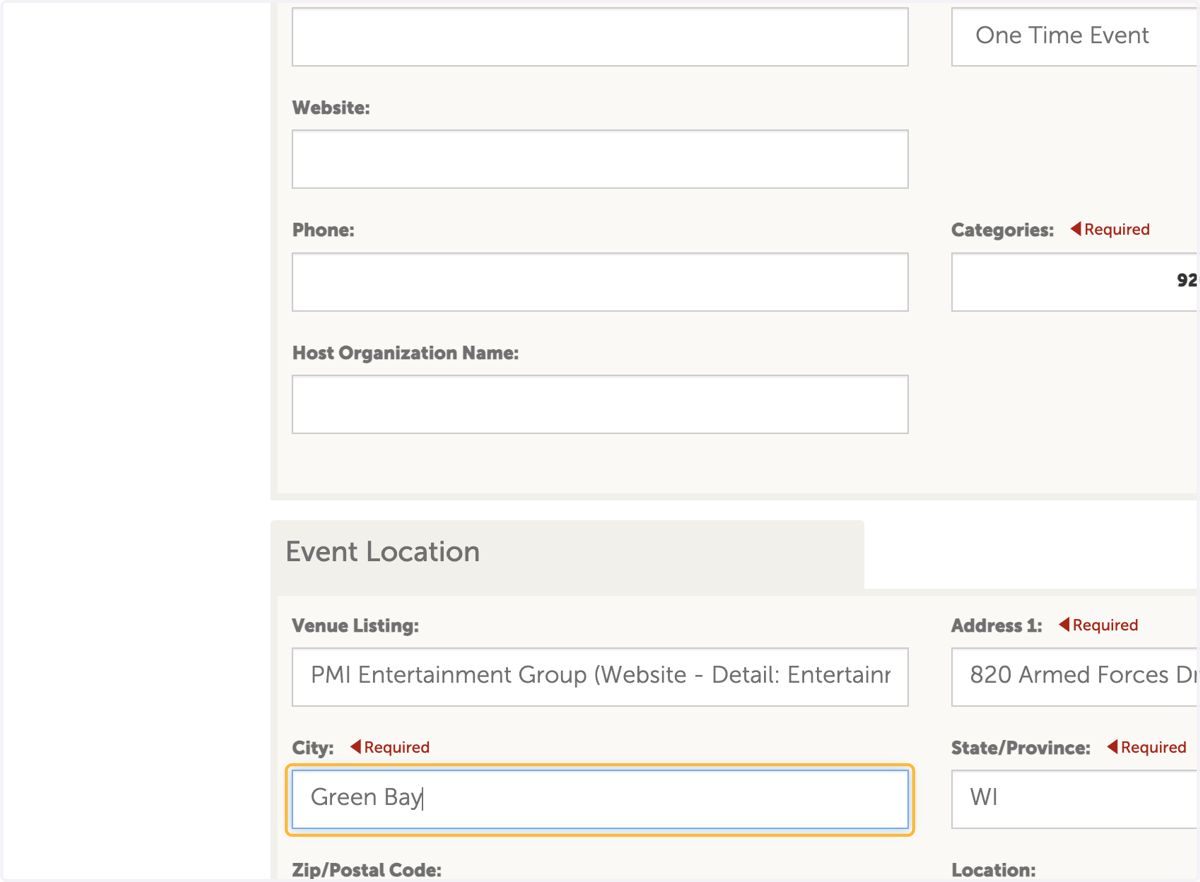Click the Location label
Viewport: 1200px width, 882px height.
(x=993, y=870)
